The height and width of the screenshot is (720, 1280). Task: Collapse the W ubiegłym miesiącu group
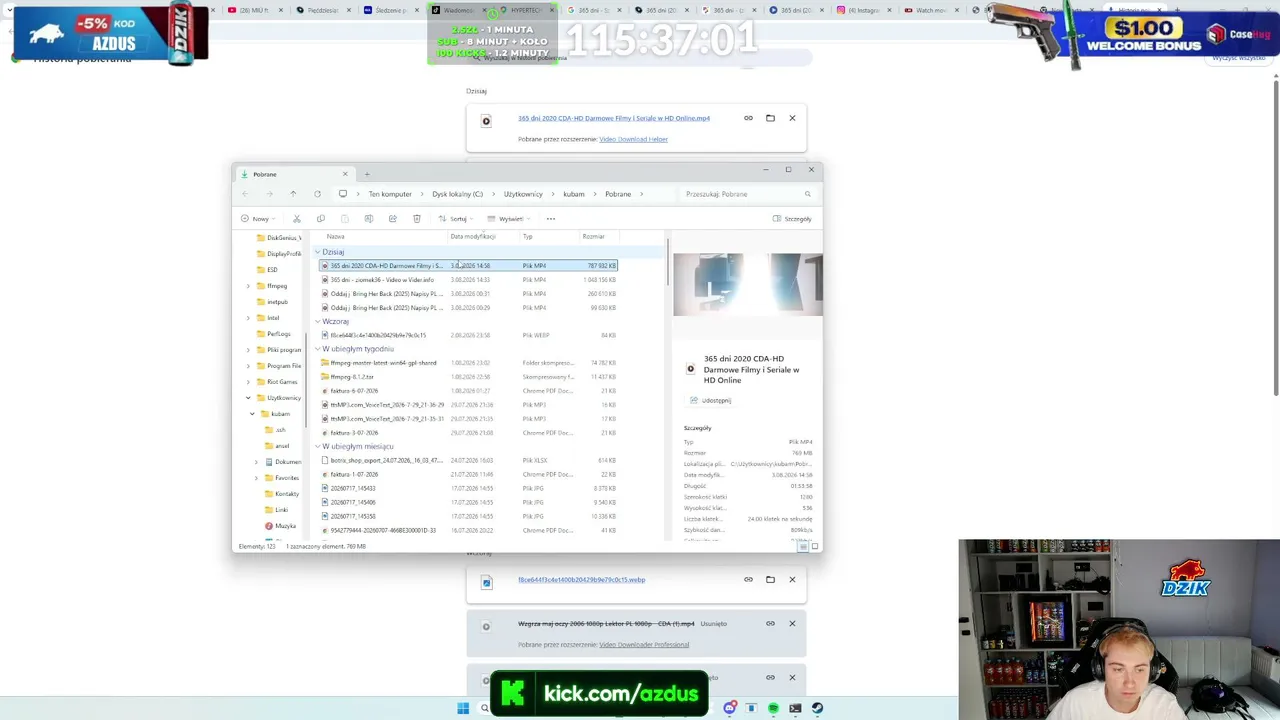click(317, 446)
